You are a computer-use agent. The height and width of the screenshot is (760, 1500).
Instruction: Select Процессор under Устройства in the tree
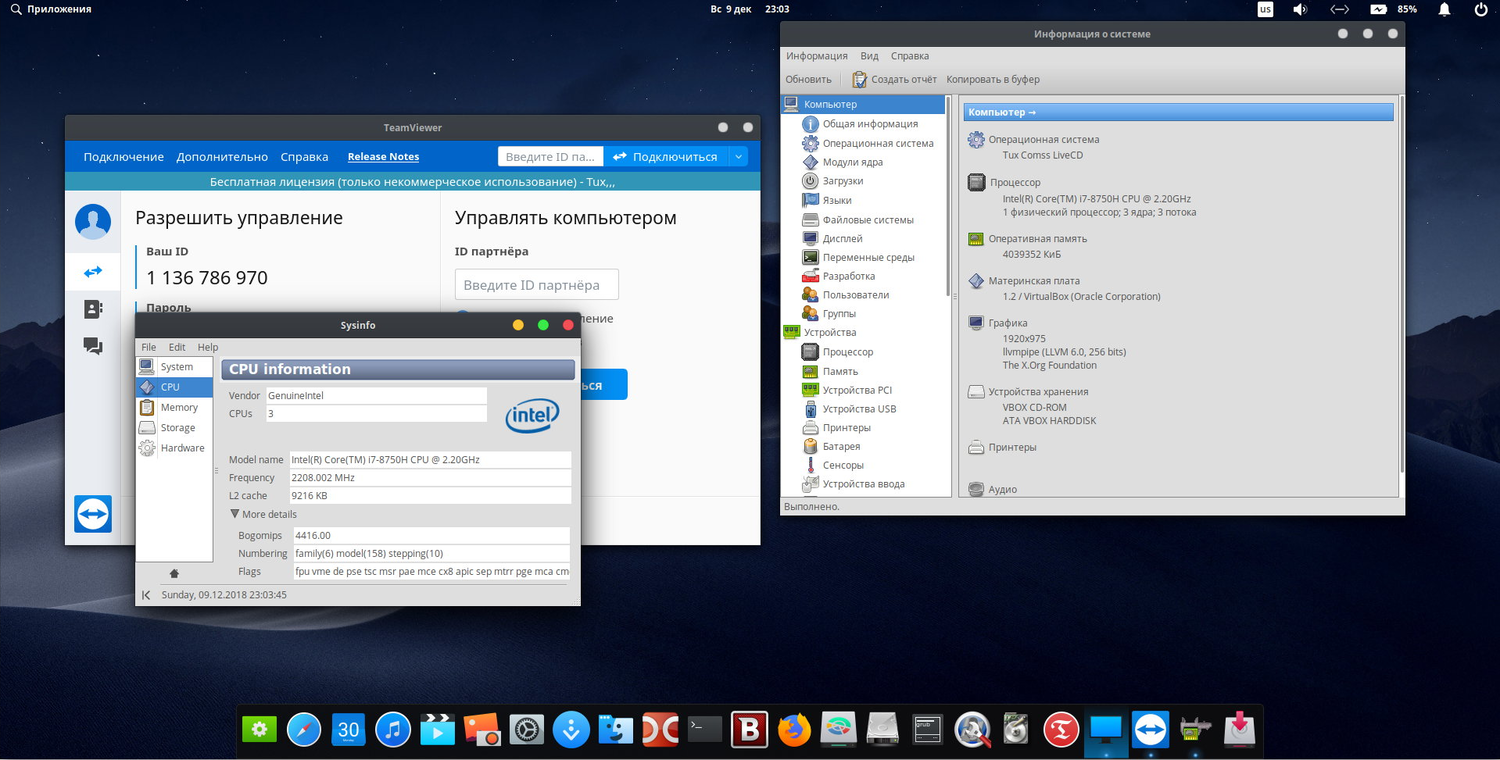[847, 352]
